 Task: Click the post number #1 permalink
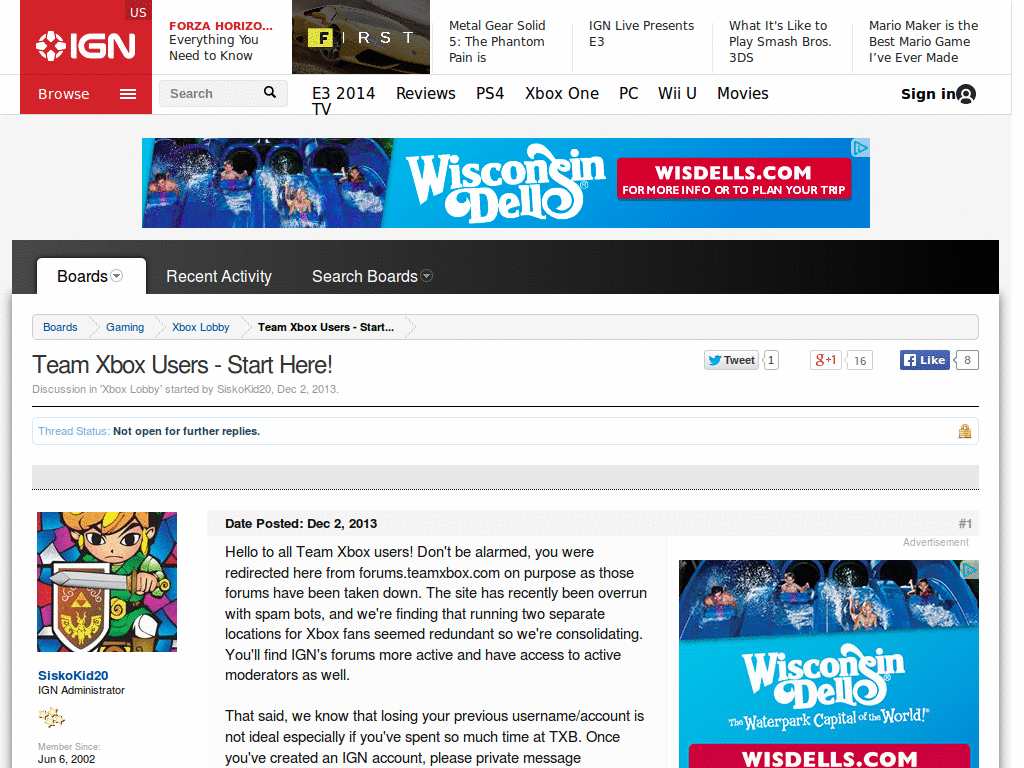pyautogui.click(x=965, y=523)
